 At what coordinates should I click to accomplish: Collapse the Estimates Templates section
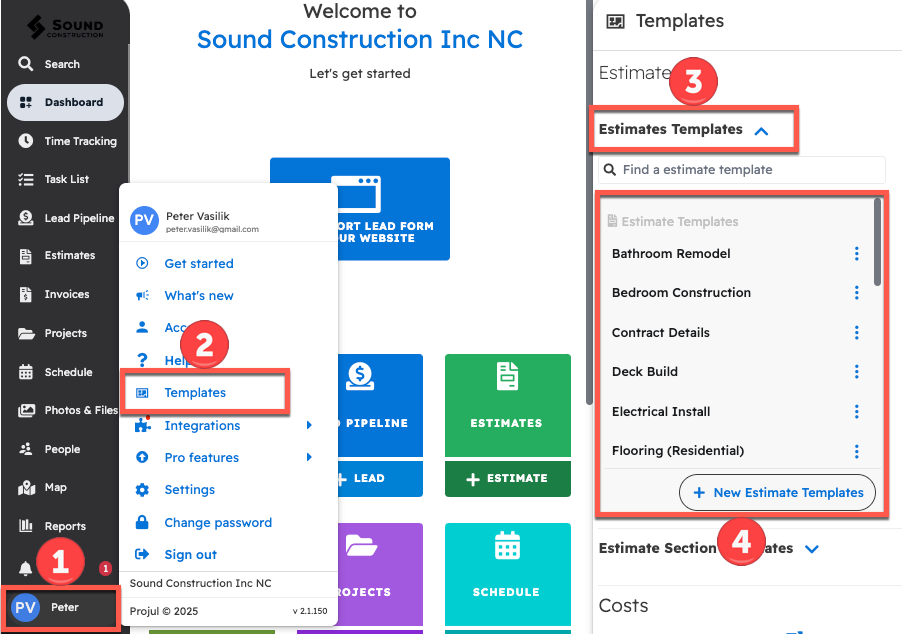761,130
